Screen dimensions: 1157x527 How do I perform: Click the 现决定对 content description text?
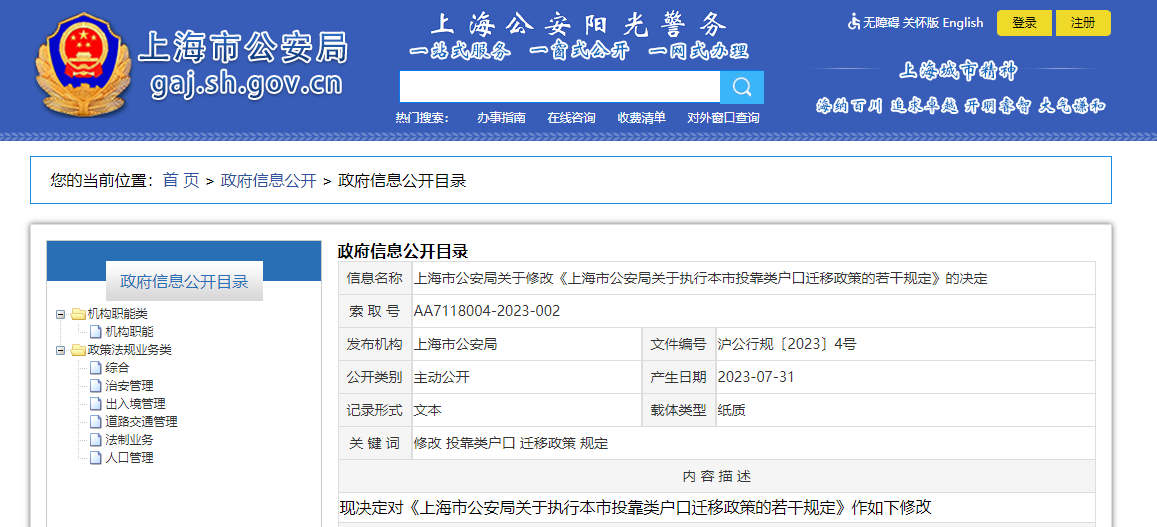[635, 508]
